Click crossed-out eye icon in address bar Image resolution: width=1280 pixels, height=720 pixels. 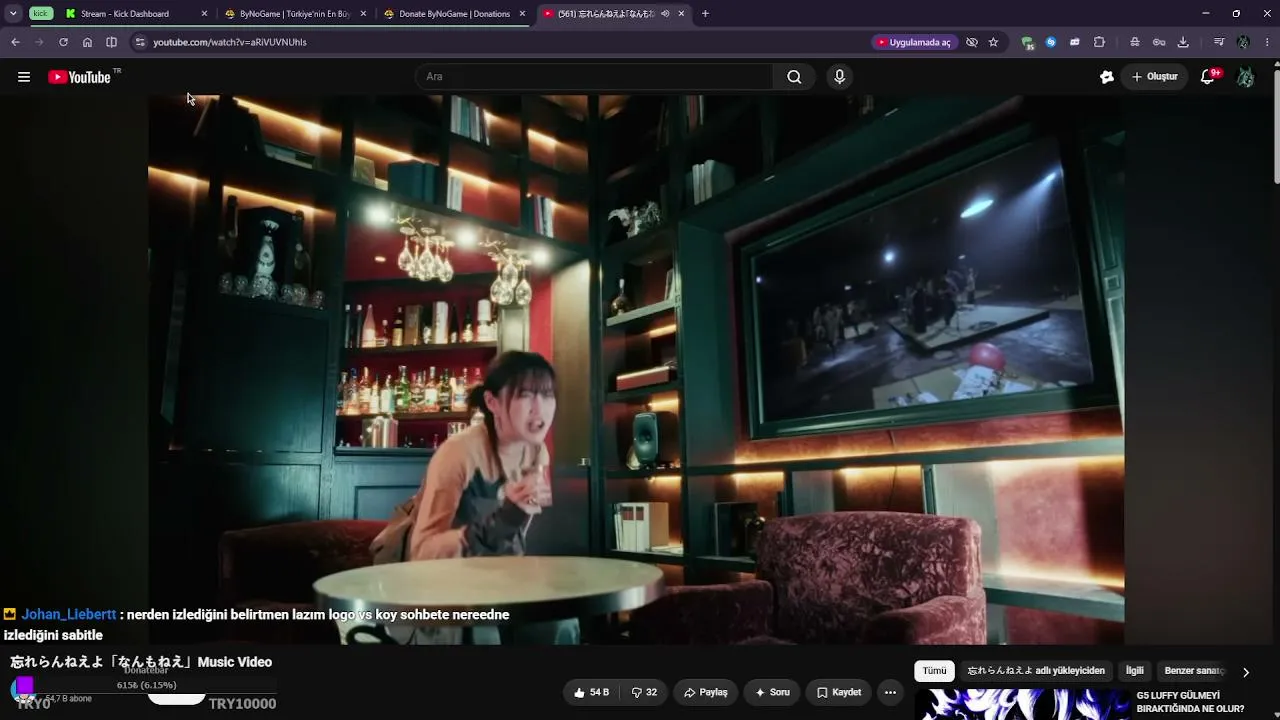972,42
